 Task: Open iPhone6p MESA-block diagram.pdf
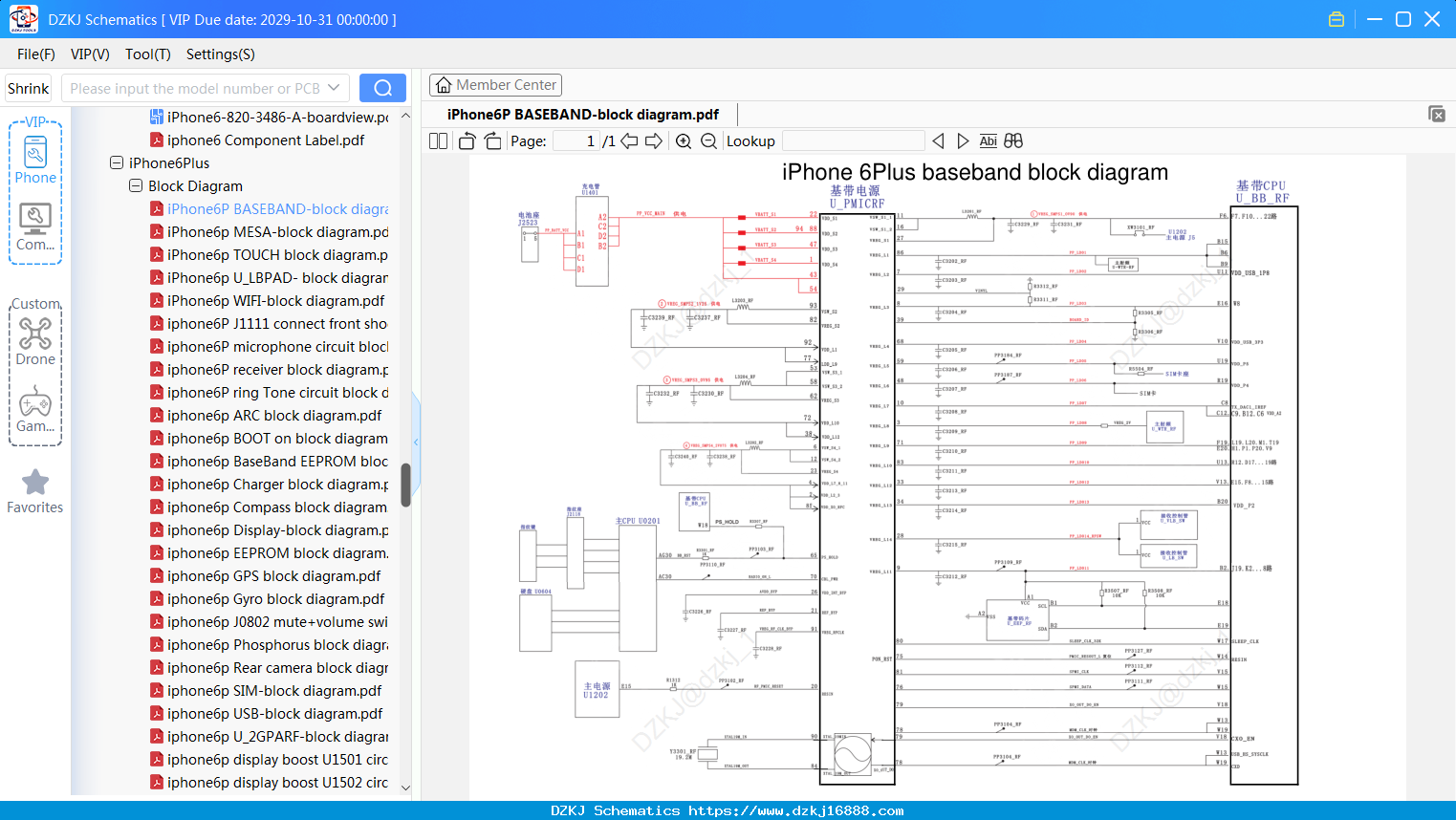[x=277, y=231]
